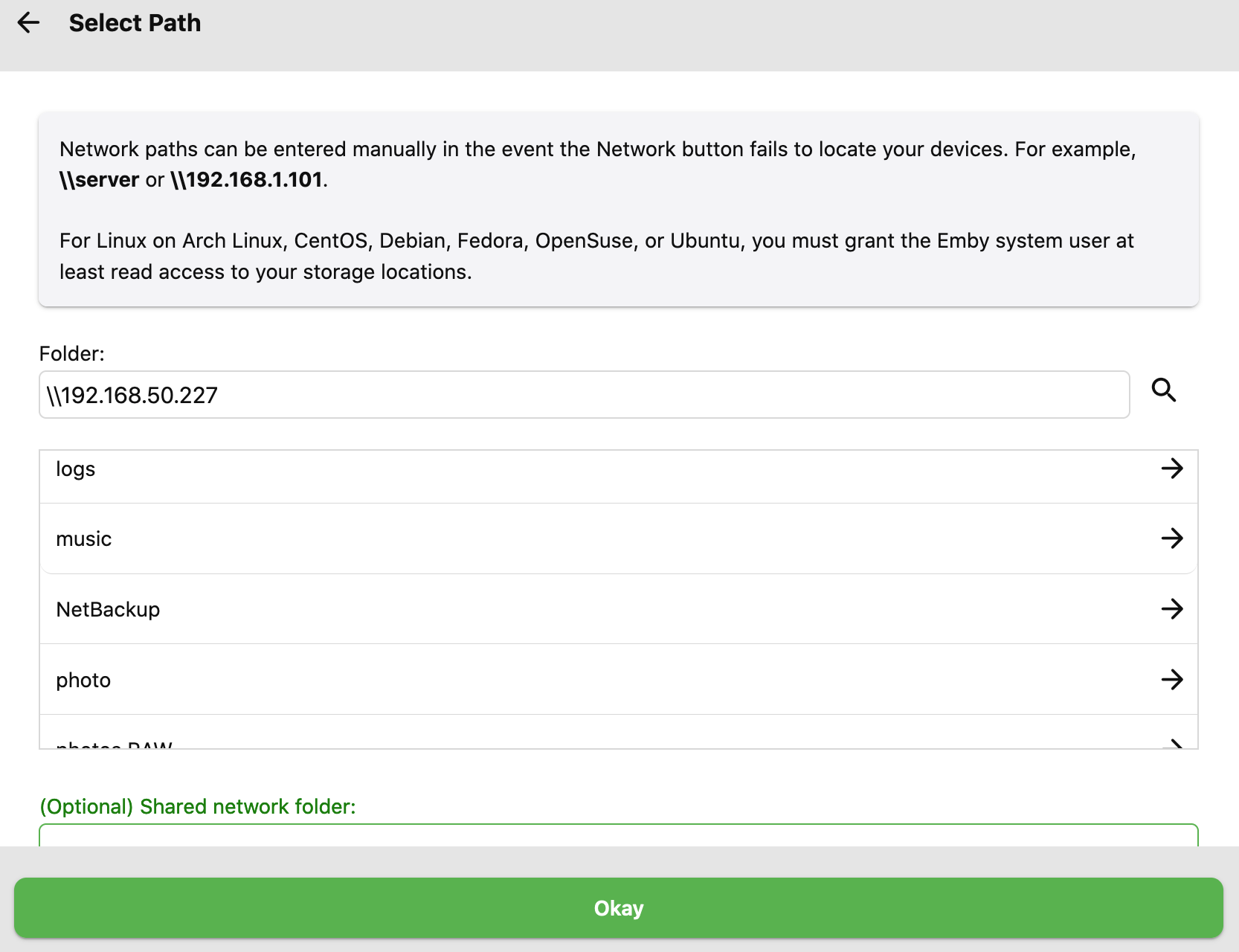
Task: Click the optional shared network folder field
Action: click(x=617, y=836)
